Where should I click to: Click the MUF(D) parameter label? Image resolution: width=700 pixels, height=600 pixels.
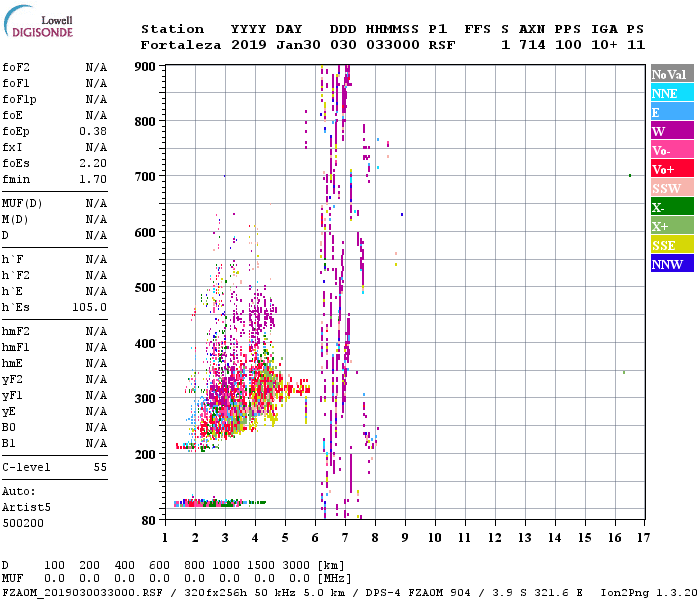tap(22, 204)
